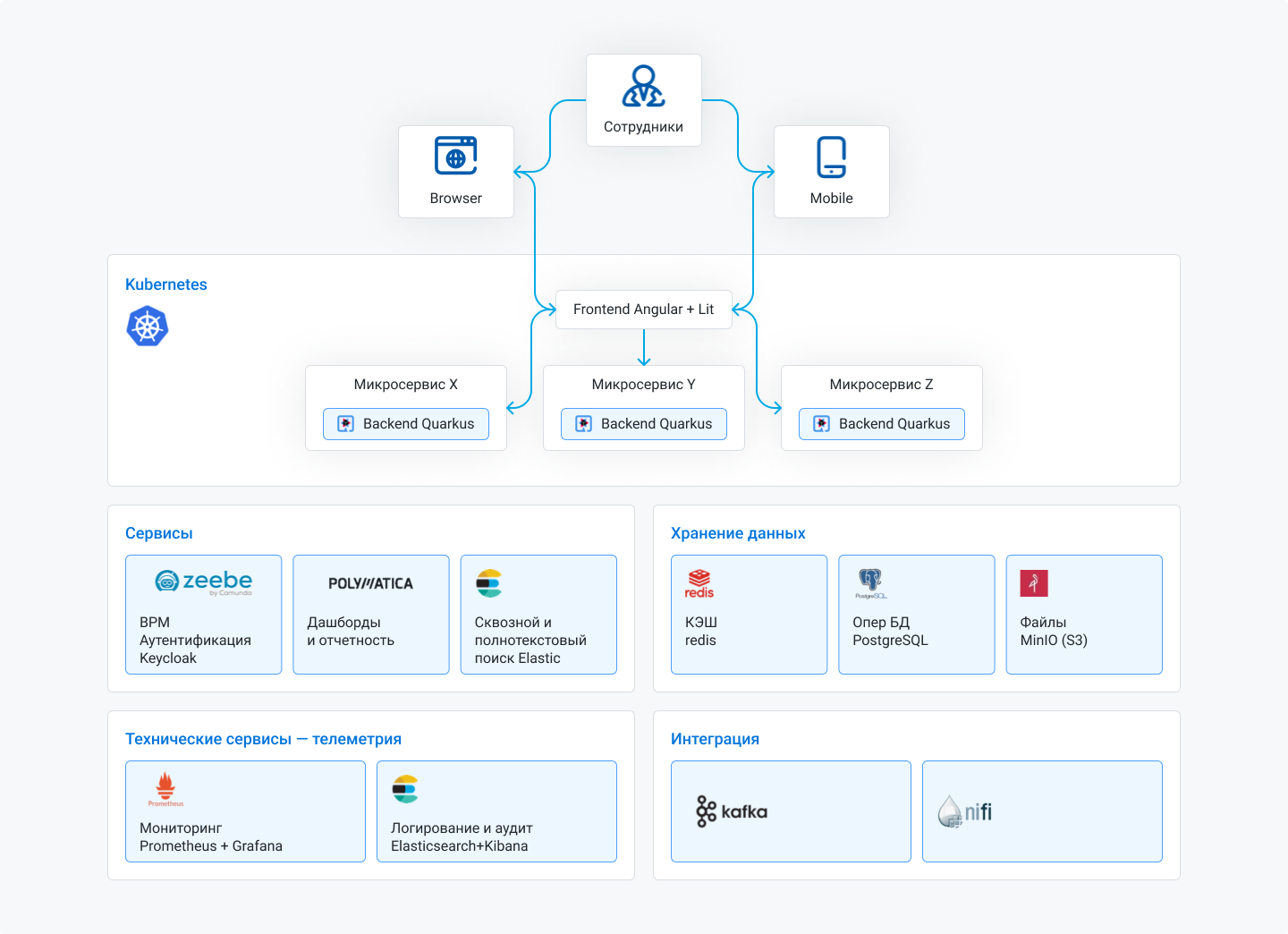Click the Сотрудники employees icon
Viewport: 1288px width, 934px height.
[x=643, y=86]
